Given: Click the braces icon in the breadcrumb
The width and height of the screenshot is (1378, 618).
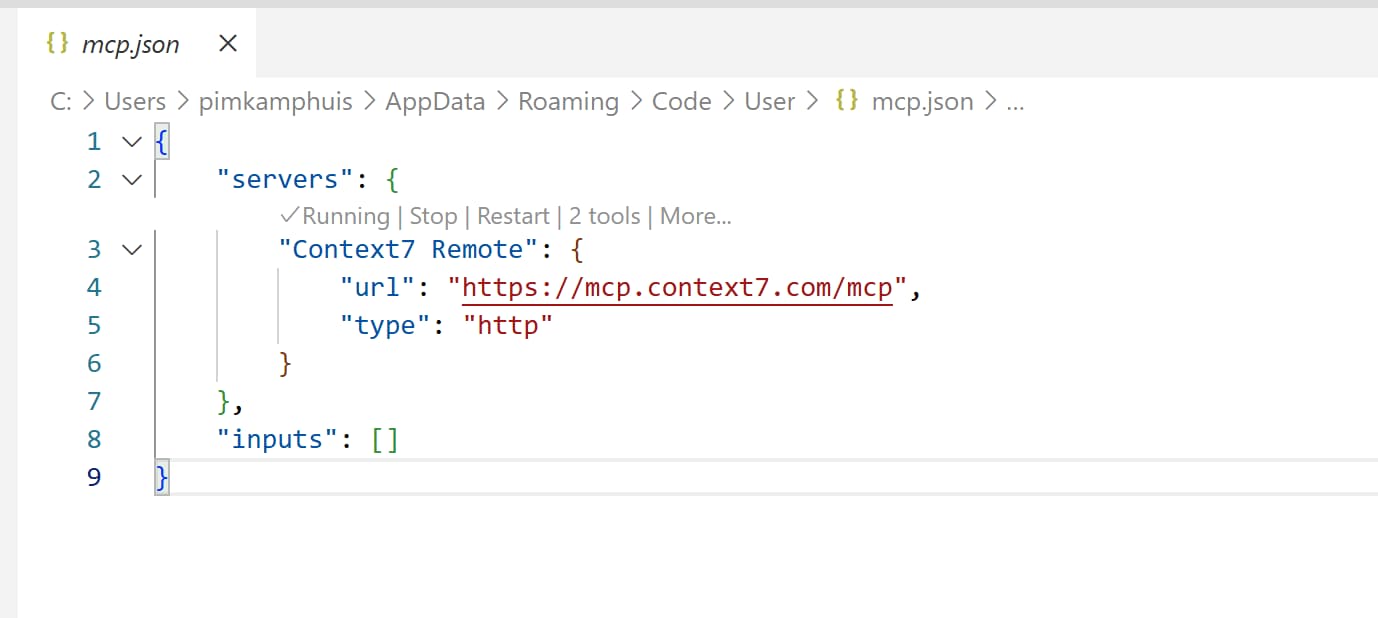Looking at the screenshot, I should [x=847, y=101].
